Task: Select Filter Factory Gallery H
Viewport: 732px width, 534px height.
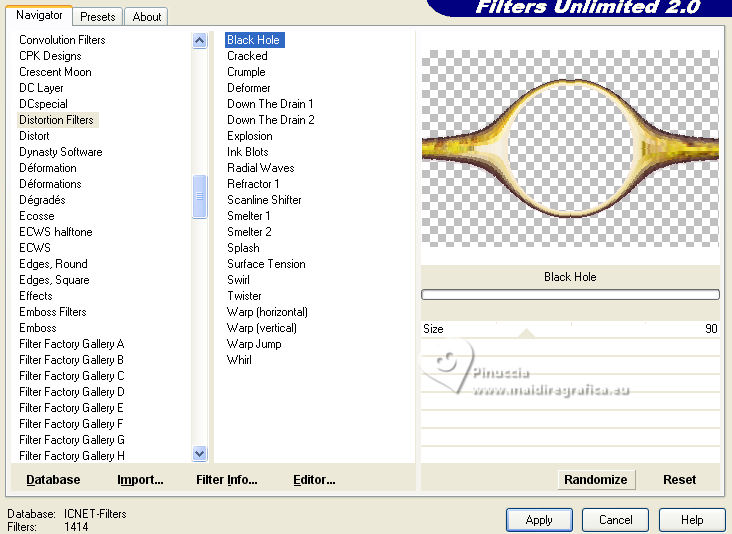Action: [x=71, y=456]
